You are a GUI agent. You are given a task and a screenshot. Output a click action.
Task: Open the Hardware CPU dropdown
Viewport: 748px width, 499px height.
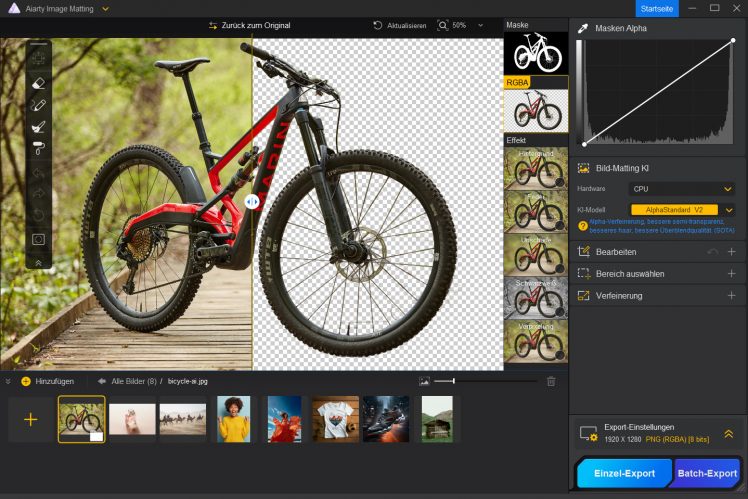click(682, 189)
